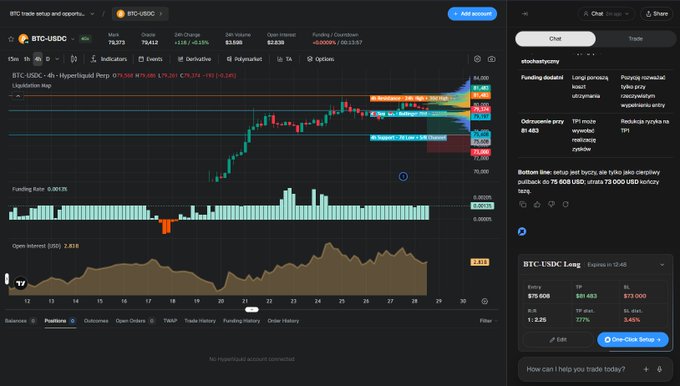Click the 40x leverage badge

point(85,39)
